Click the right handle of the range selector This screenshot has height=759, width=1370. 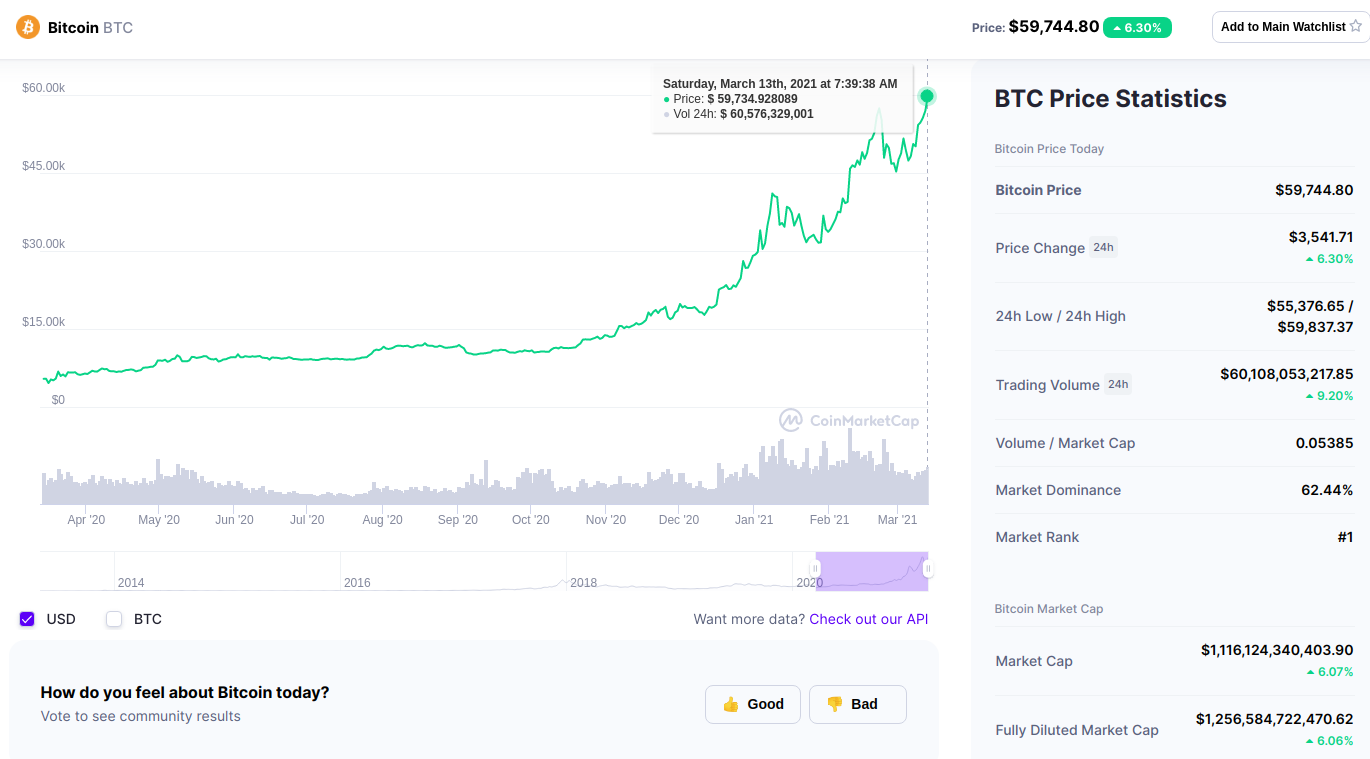928,569
